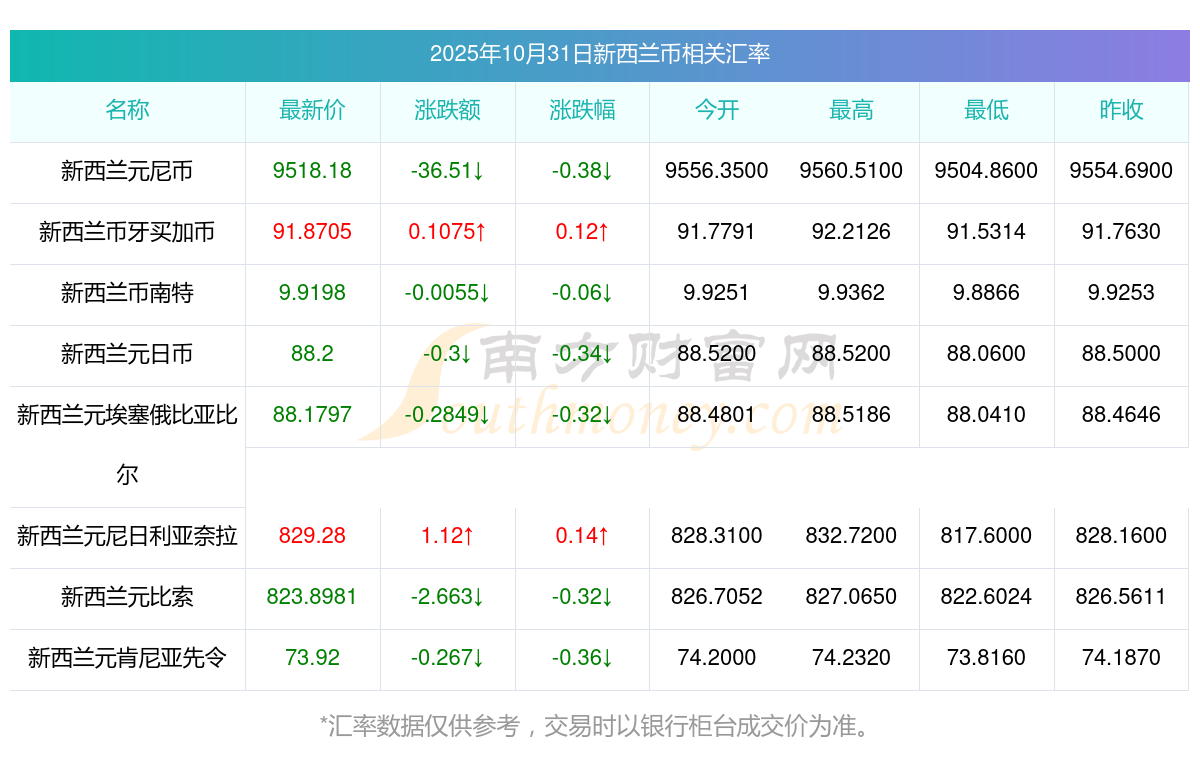
Task: Click the 新西兰元比索 row name
Action: point(127,597)
